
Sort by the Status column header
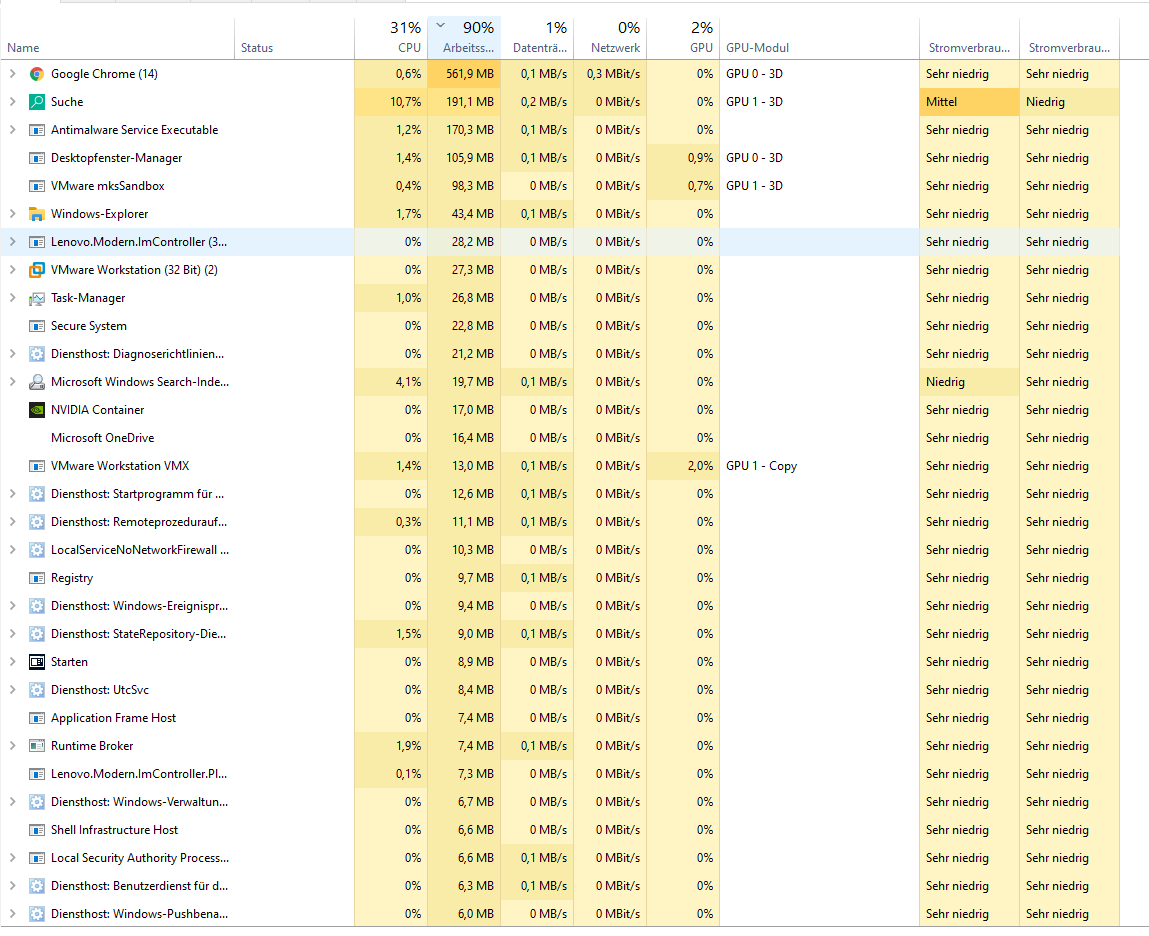295,38
